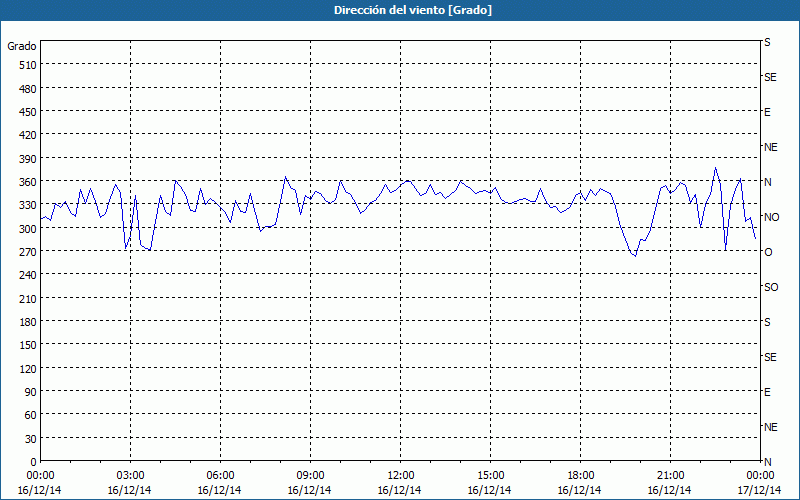800x500 pixels.
Task: Click the 'NO' compass label on the right axis
Action: [771, 217]
